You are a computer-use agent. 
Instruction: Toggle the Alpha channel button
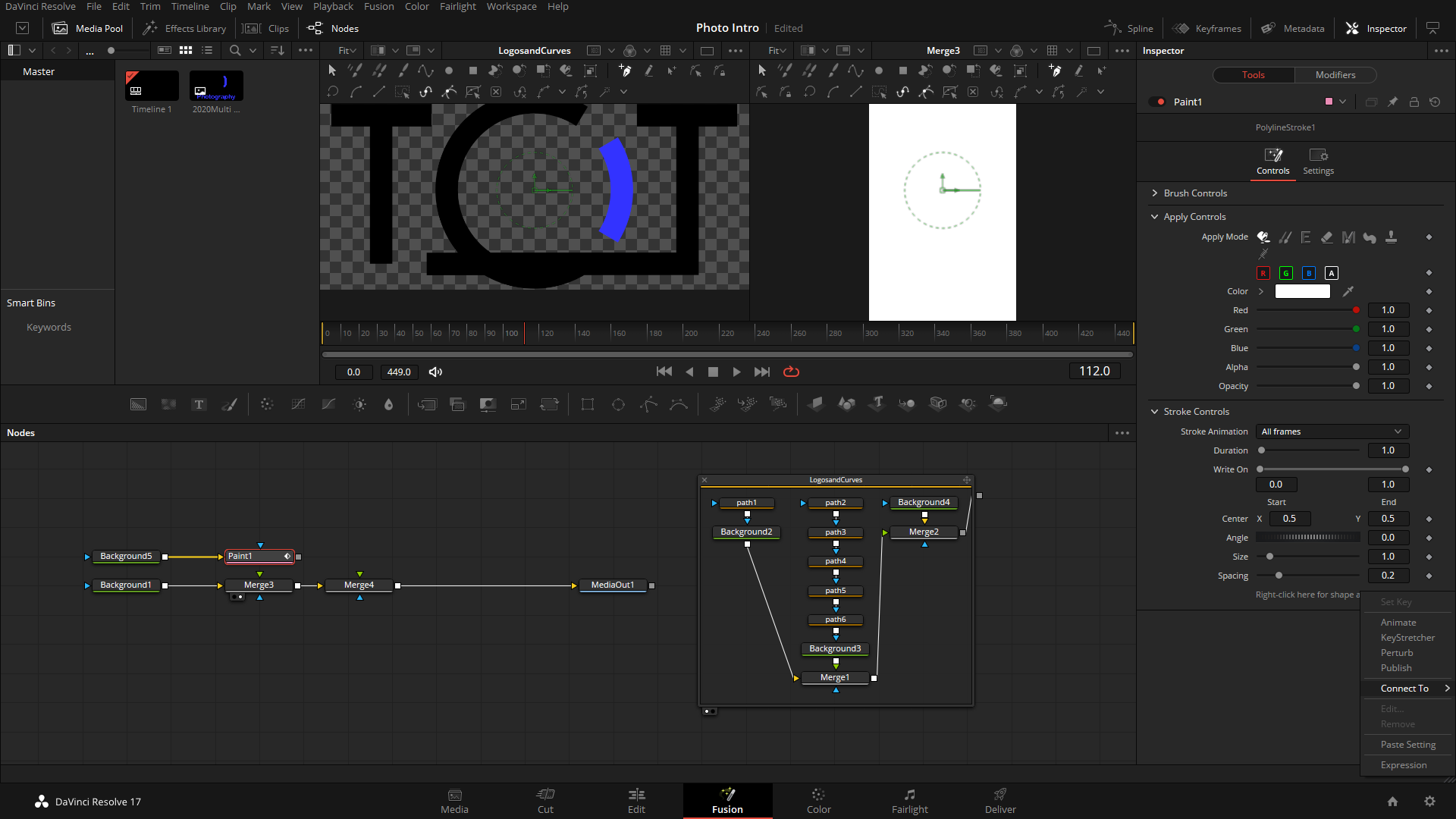tap(1332, 273)
